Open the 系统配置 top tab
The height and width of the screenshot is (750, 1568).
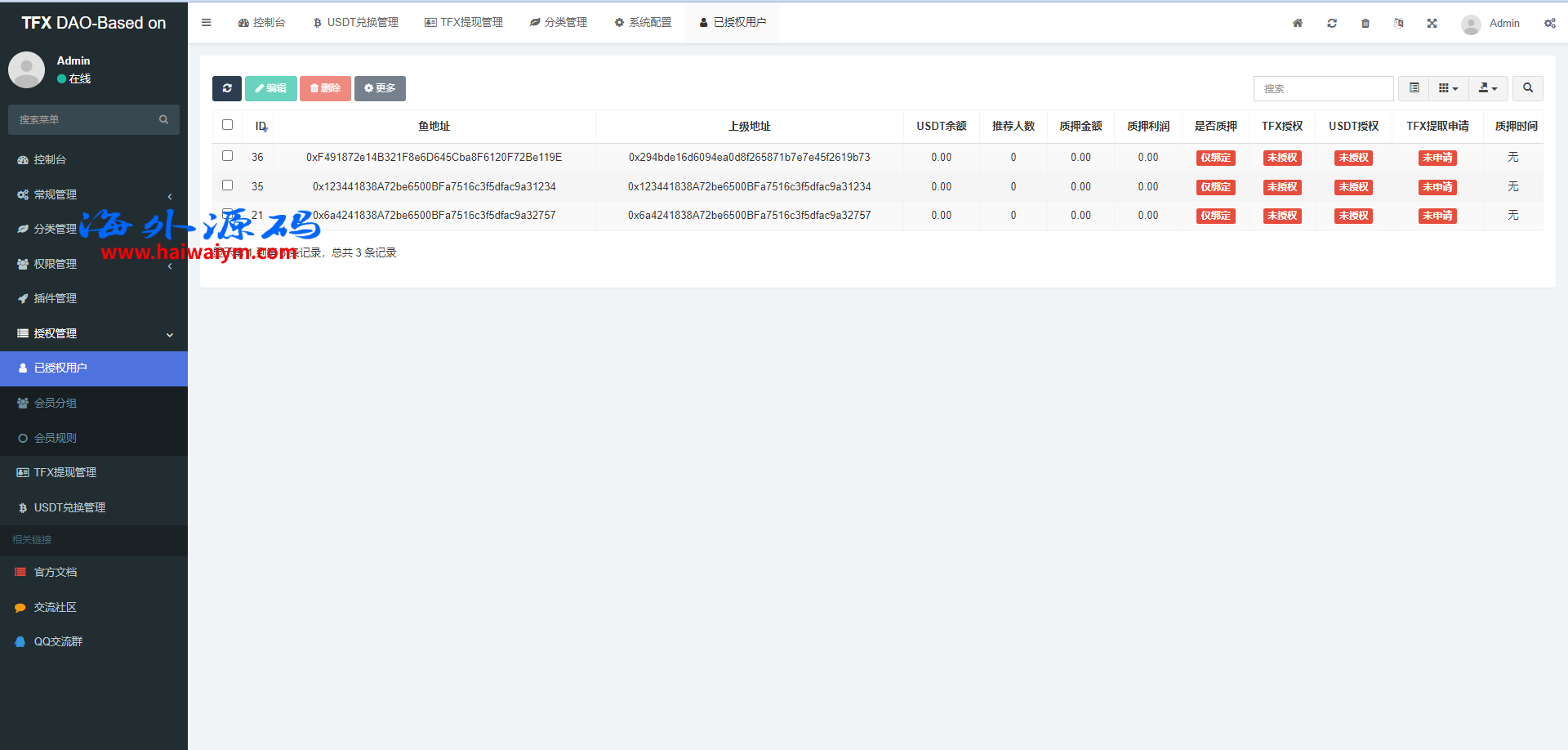643,23
